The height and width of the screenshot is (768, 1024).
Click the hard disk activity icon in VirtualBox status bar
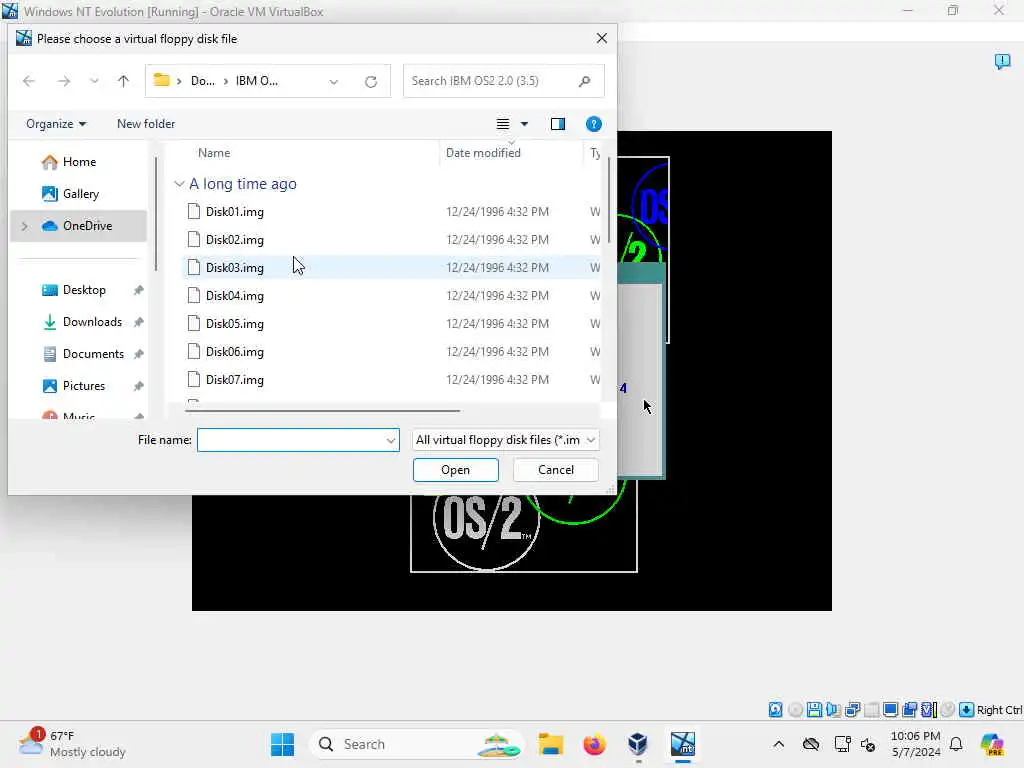click(x=775, y=709)
